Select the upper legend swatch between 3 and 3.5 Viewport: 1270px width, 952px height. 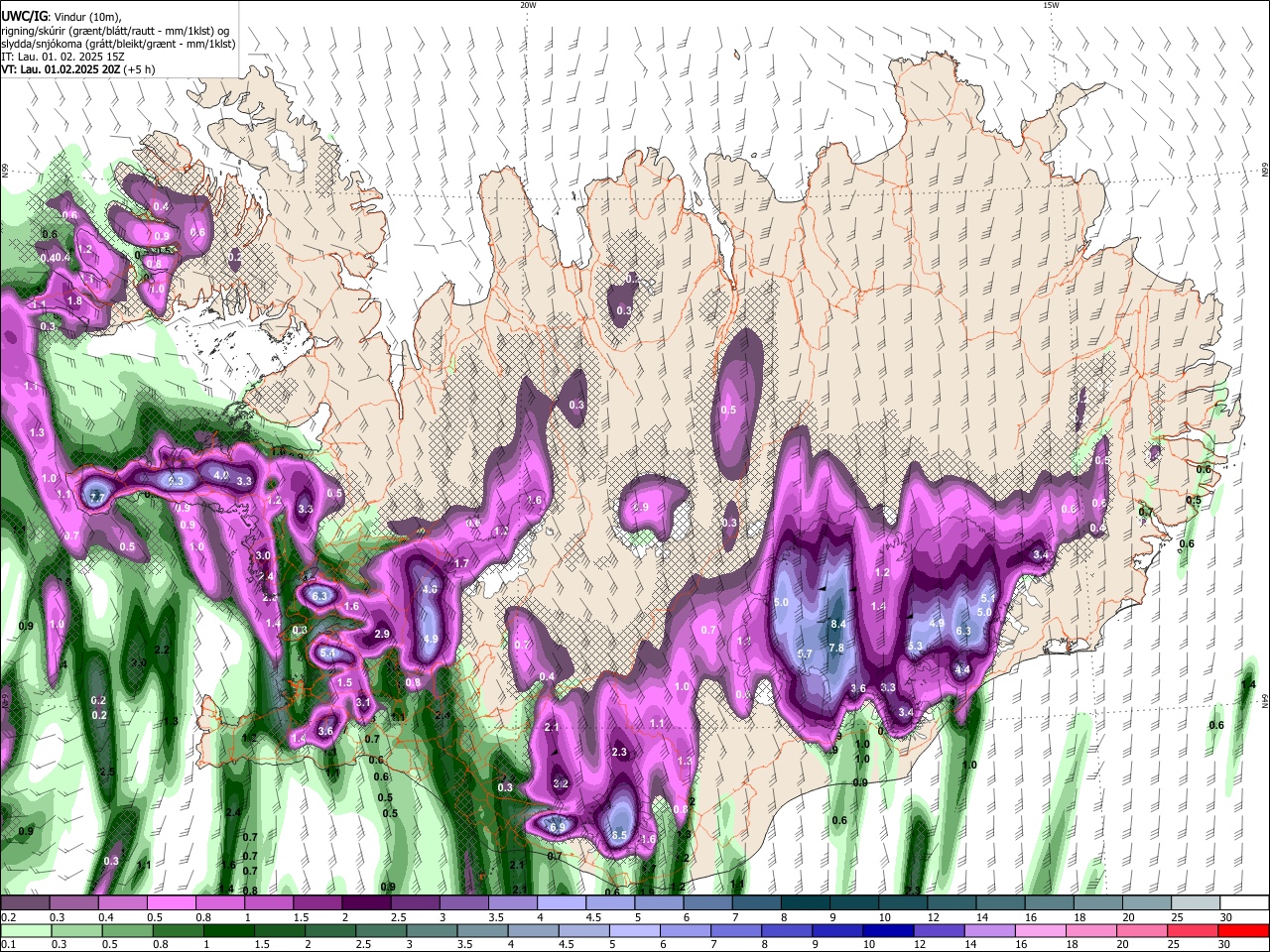463,903
